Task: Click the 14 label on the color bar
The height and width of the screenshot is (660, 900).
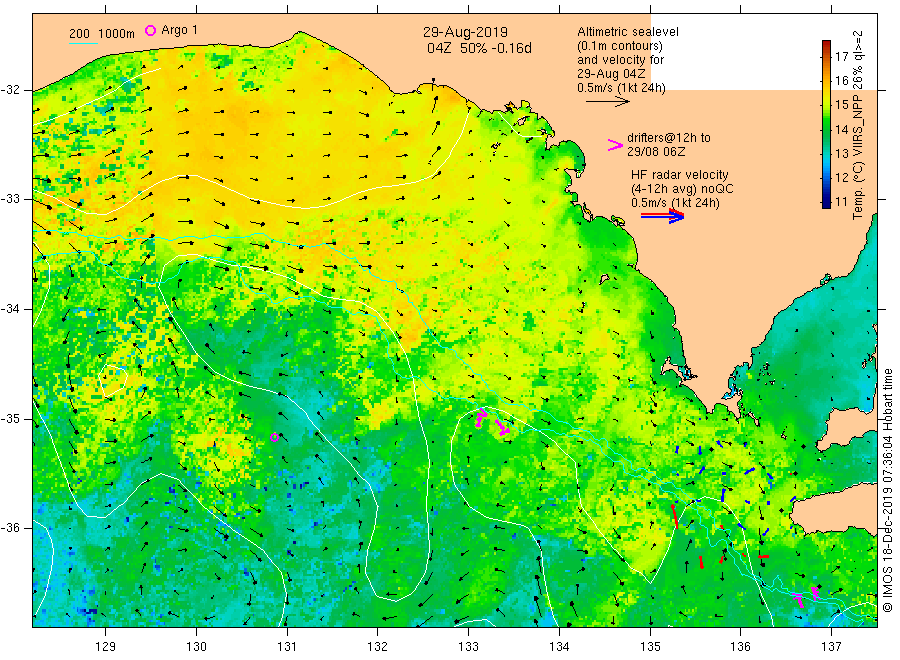Action: click(841, 129)
